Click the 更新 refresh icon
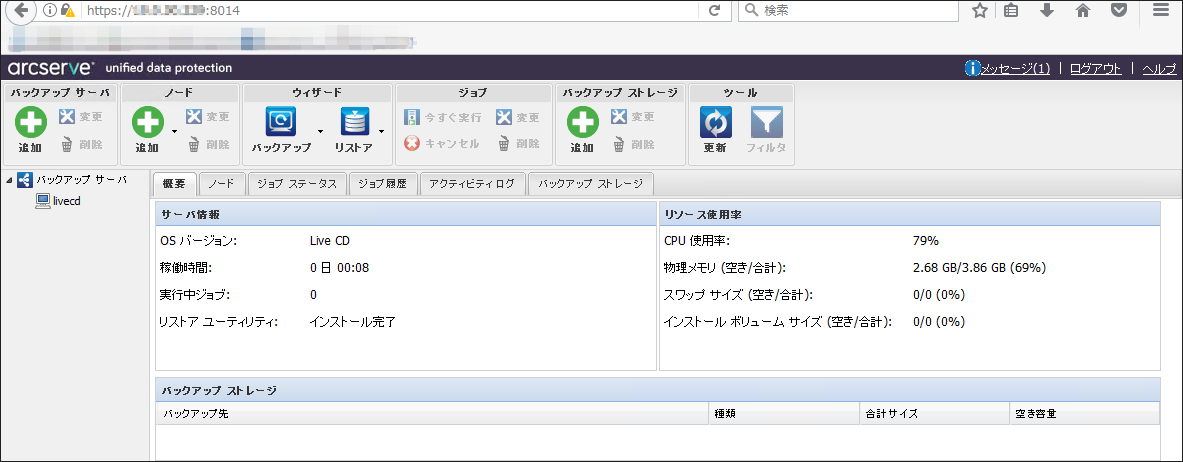The width and height of the screenshot is (1183, 462). 715,122
